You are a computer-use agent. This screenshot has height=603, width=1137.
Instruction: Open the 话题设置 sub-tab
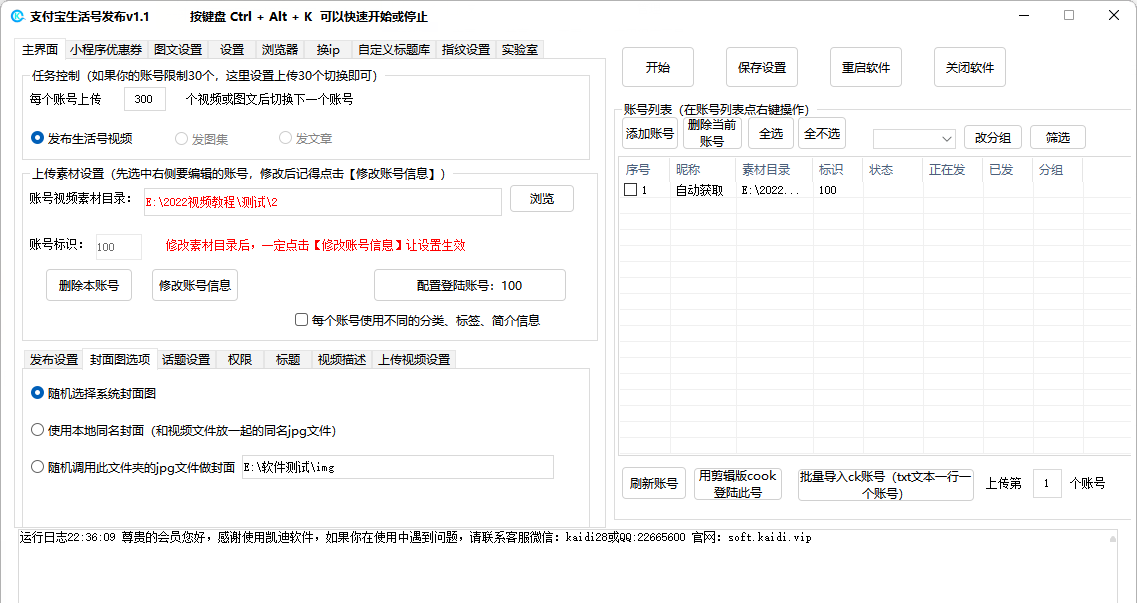coord(186,359)
